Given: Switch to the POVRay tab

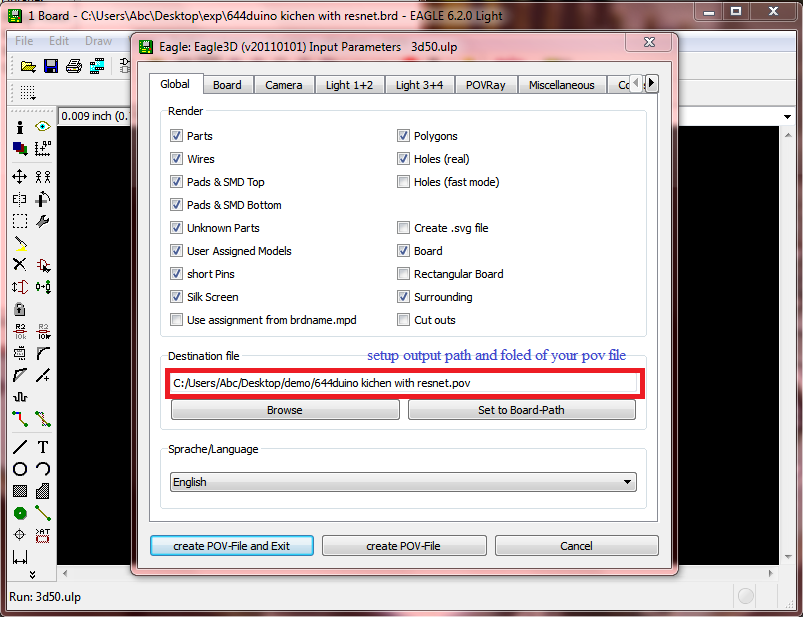Looking at the screenshot, I should 485,85.
